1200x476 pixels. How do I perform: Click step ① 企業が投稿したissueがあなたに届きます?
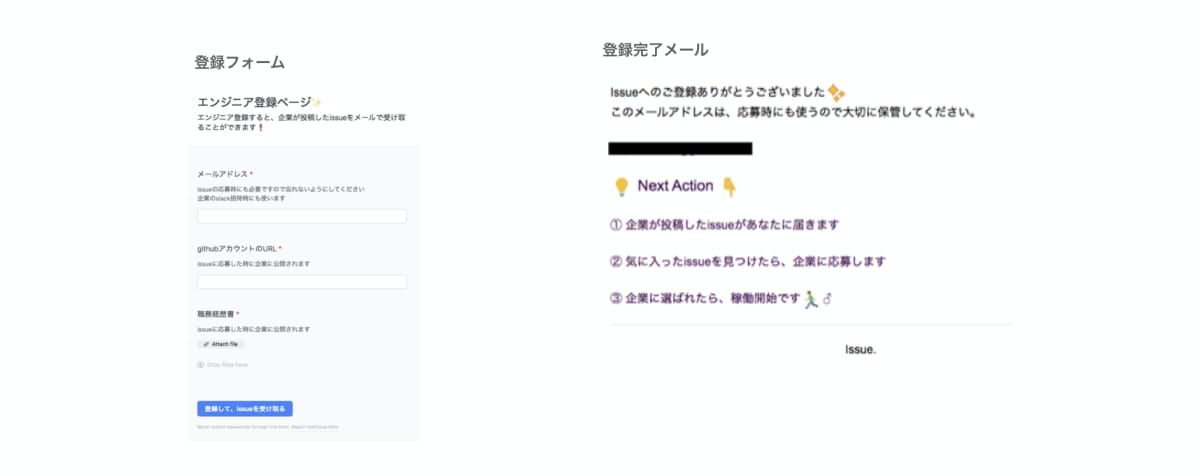pos(724,225)
